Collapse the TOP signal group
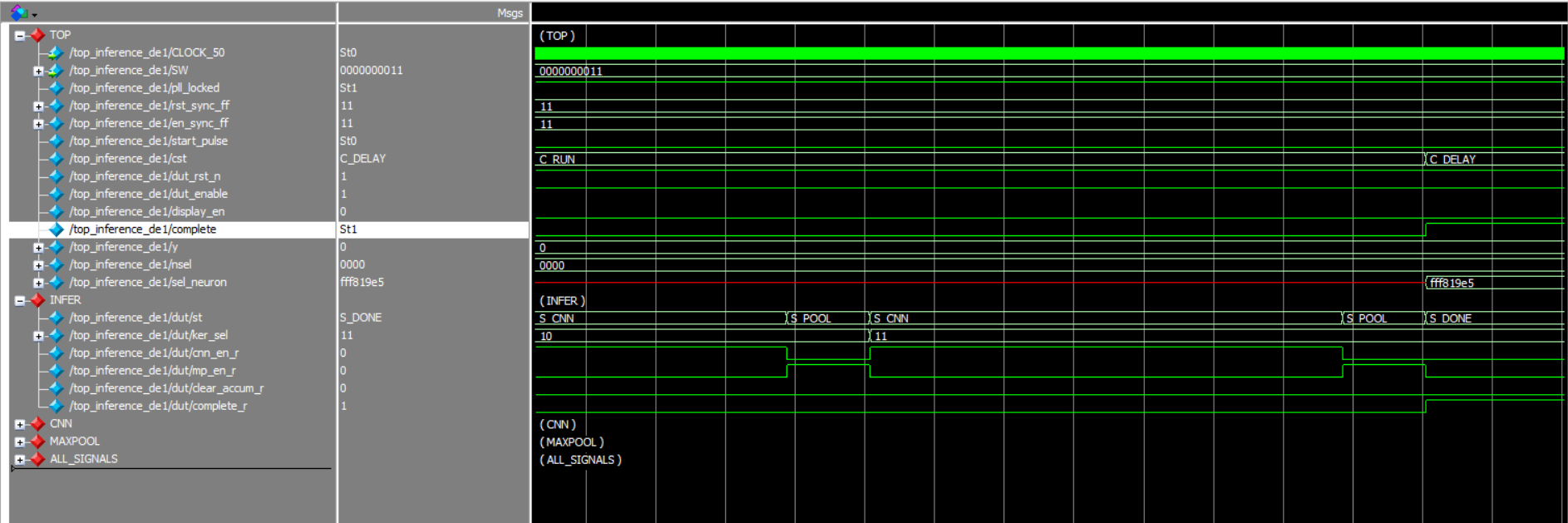The width and height of the screenshot is (1568, 523). tap(19, 36)
